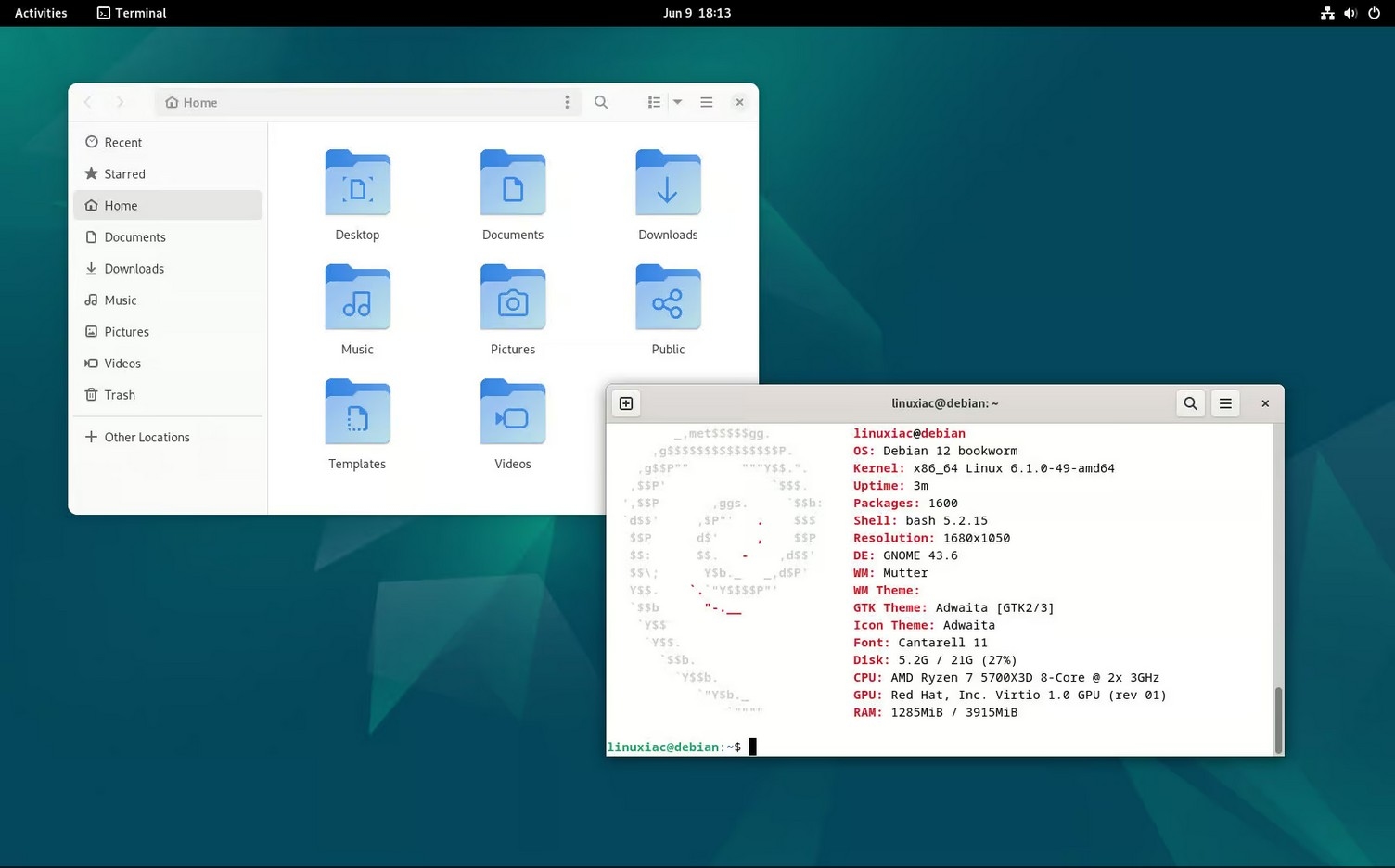Open the path bar three-dot menu
The width and height of the screenshot is (1395, 868).
coord(567,102)
